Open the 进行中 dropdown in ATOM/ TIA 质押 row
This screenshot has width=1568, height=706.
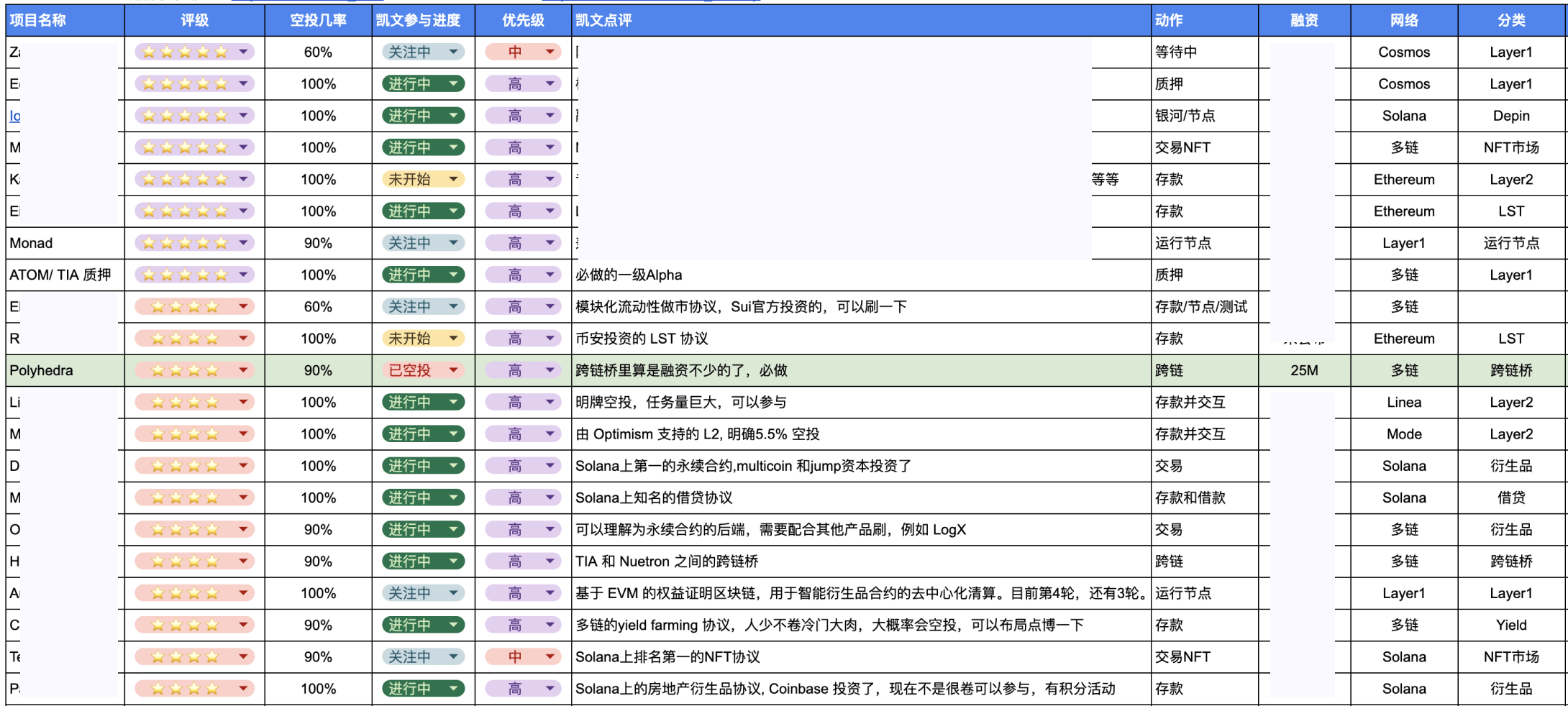(424, 275)
